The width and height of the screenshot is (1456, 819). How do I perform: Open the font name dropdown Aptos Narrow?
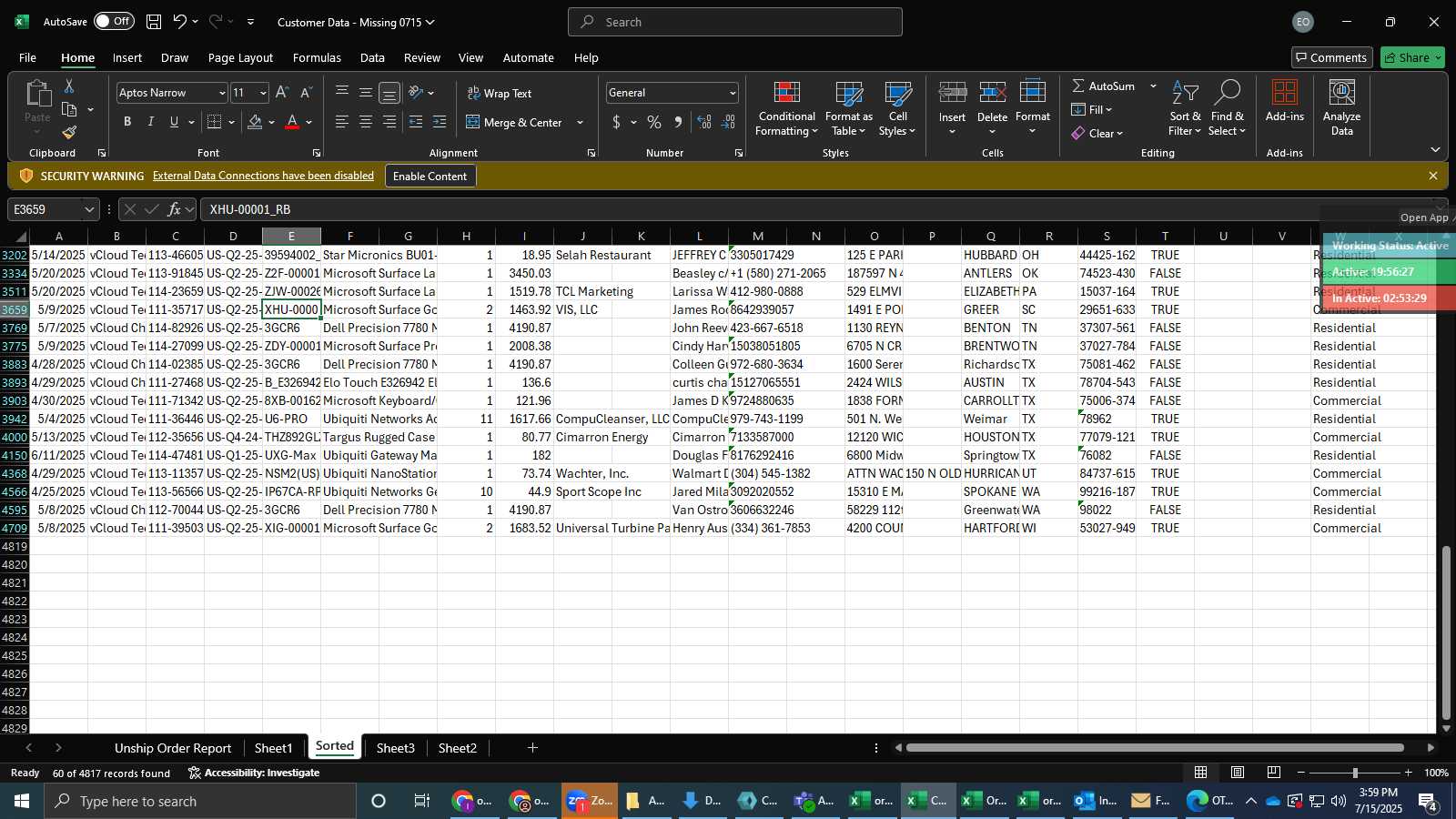[221, 93]
